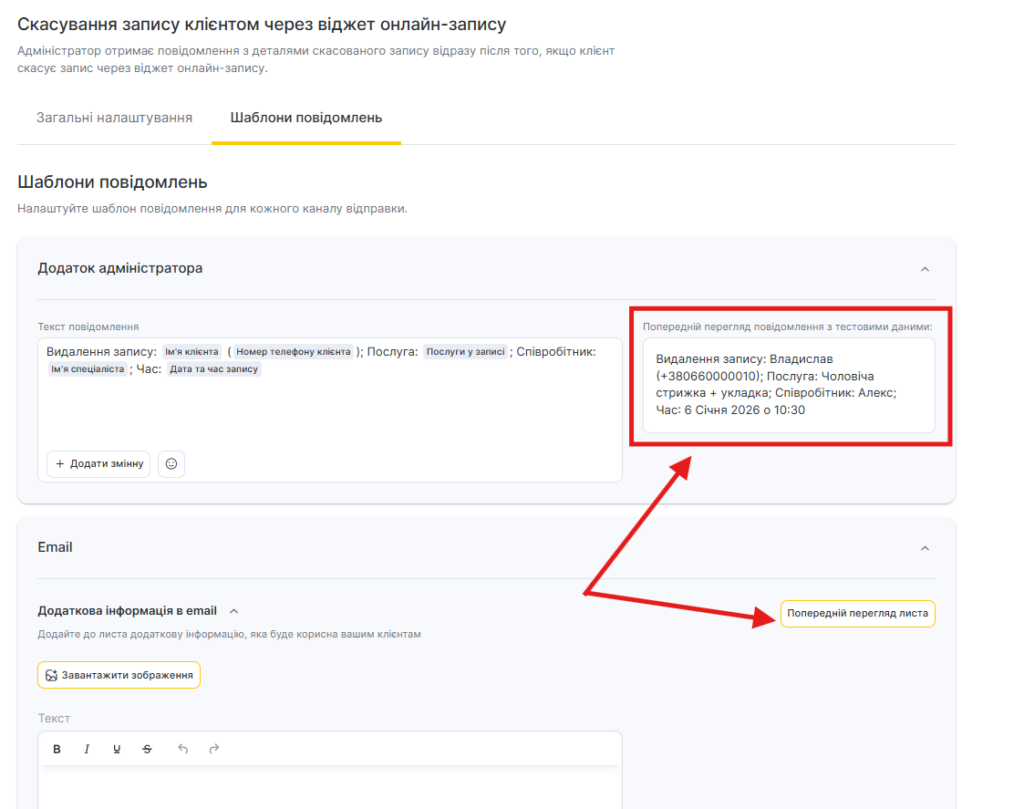This screenshot has width=1024, height=809.
Task: Select the 'Ім'я клієнта' variable chip
Action: coord(191,352)
